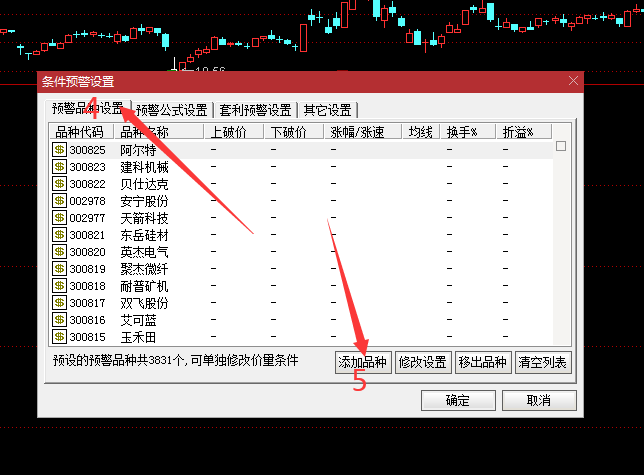Sort by the 品种代码 column header
The image size is (644, 475).
click(x=80, y=132)
